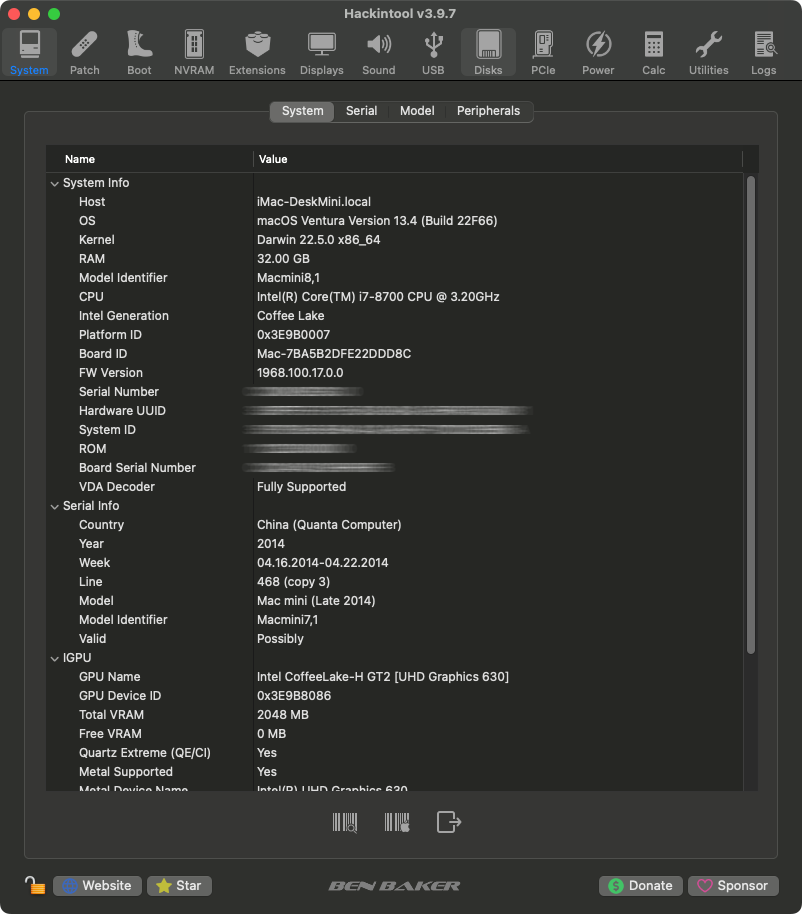This screenshot has width=802, height=914.
Task: Open the Power toolbar section
Action: click(598, 52)
